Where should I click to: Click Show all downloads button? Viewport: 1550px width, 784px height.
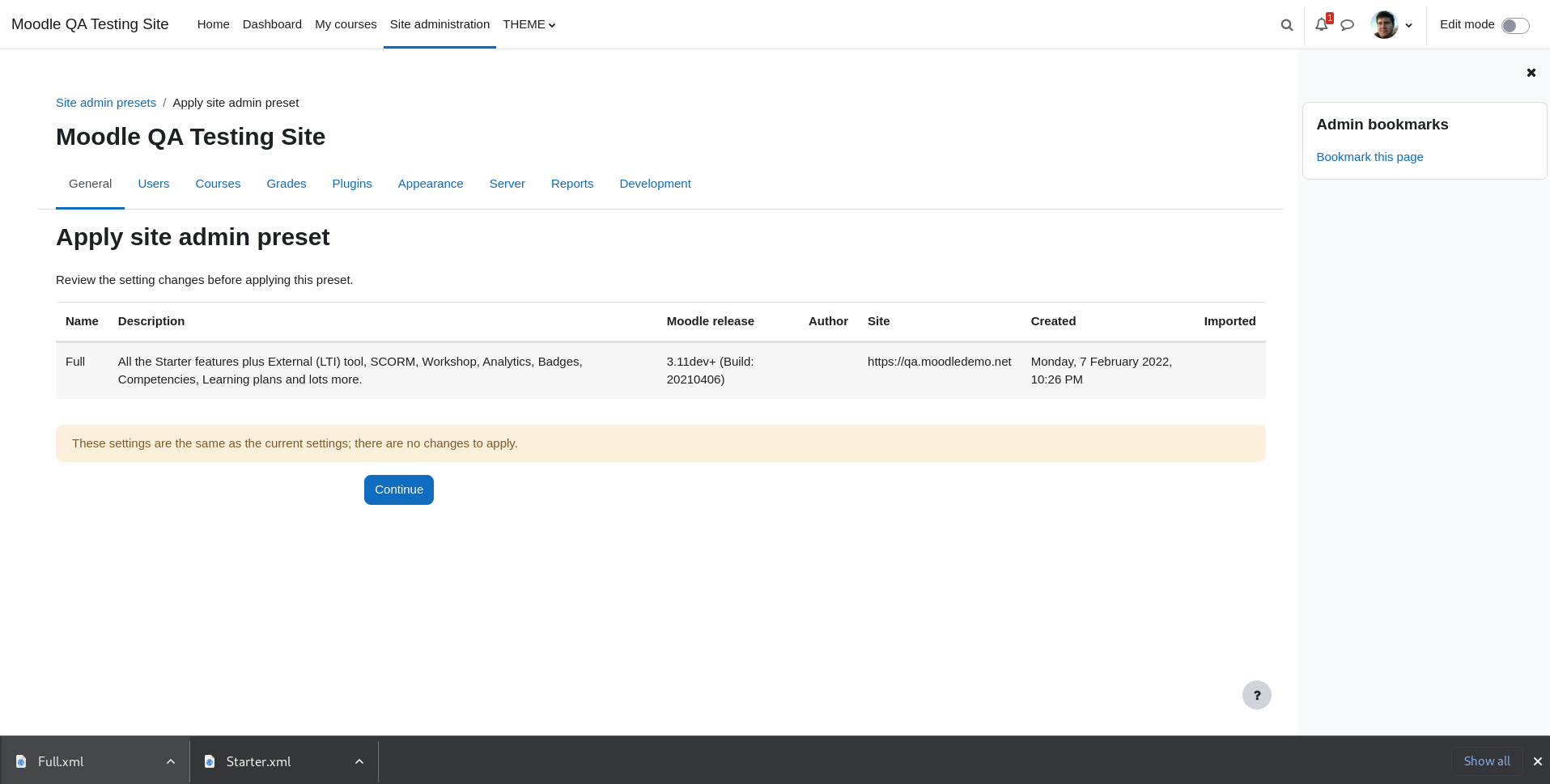coord(1487,761)
